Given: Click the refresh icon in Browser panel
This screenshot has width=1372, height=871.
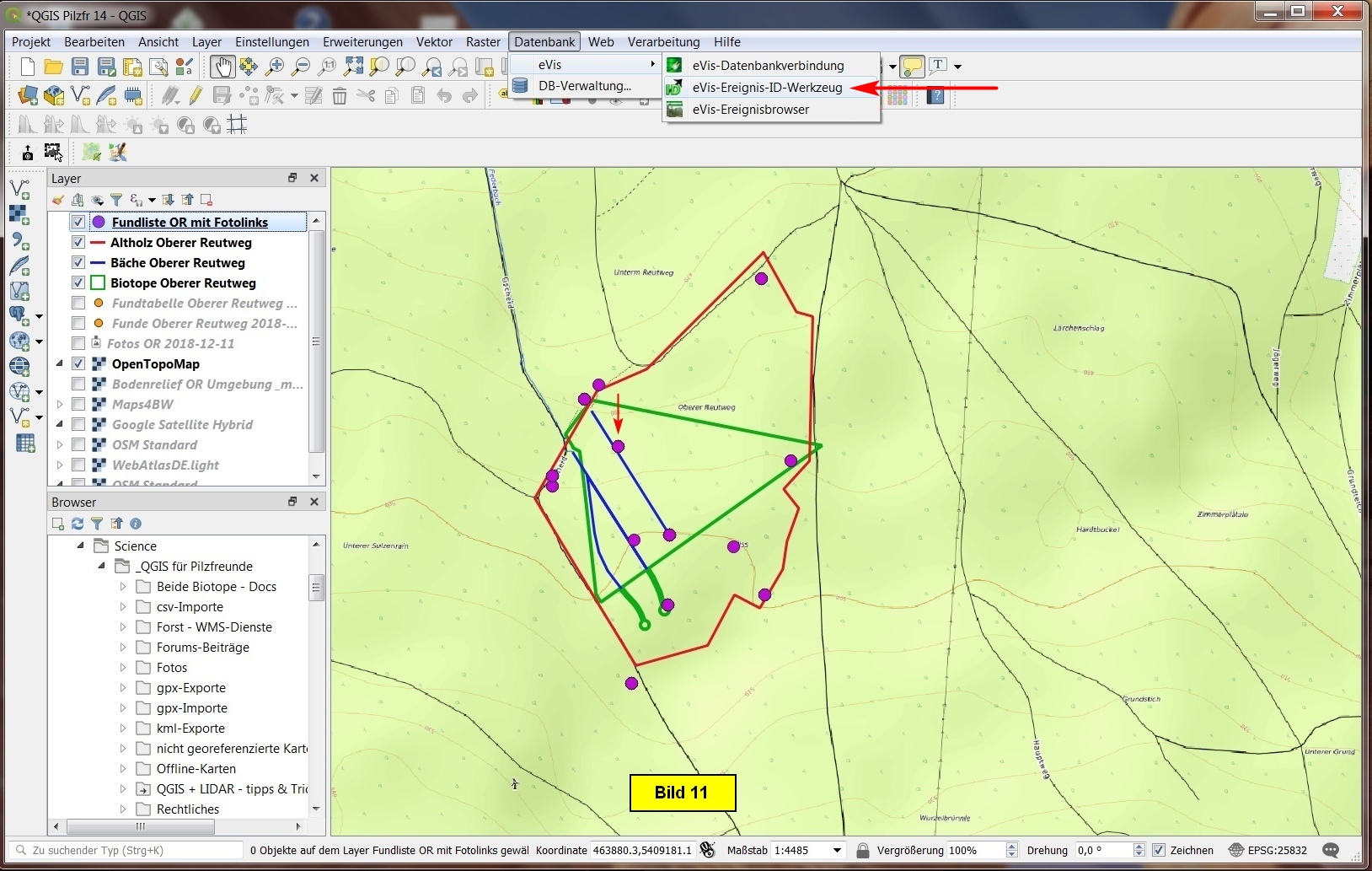Looking at the screenshot, I should (x=78, y=524).
